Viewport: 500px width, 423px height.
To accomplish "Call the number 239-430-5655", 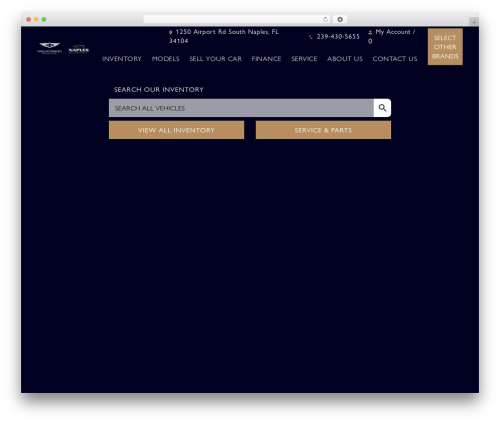I will point(338,37).
